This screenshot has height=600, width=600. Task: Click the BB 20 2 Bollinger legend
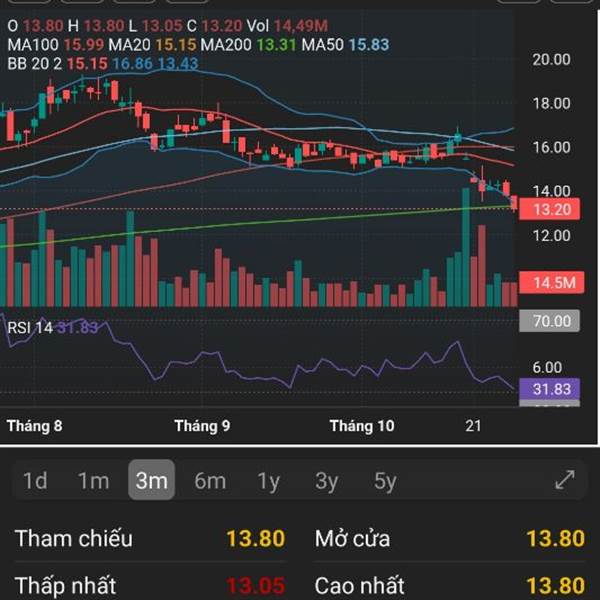pos(103,64)
